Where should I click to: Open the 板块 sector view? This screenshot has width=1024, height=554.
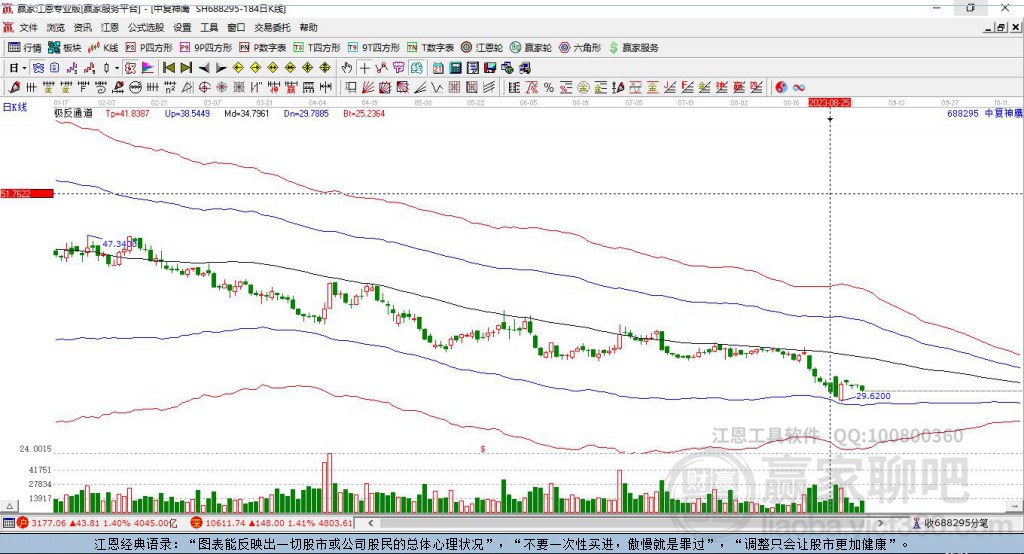click(65, 48)
